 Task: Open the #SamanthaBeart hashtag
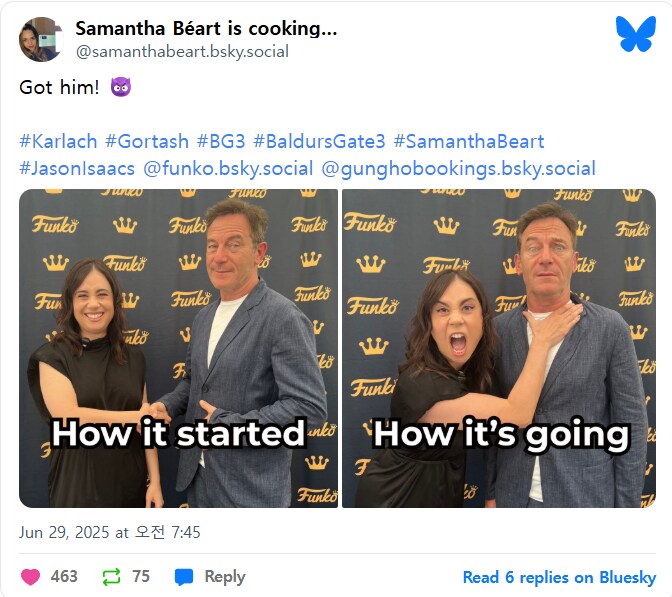click(469, 141)
